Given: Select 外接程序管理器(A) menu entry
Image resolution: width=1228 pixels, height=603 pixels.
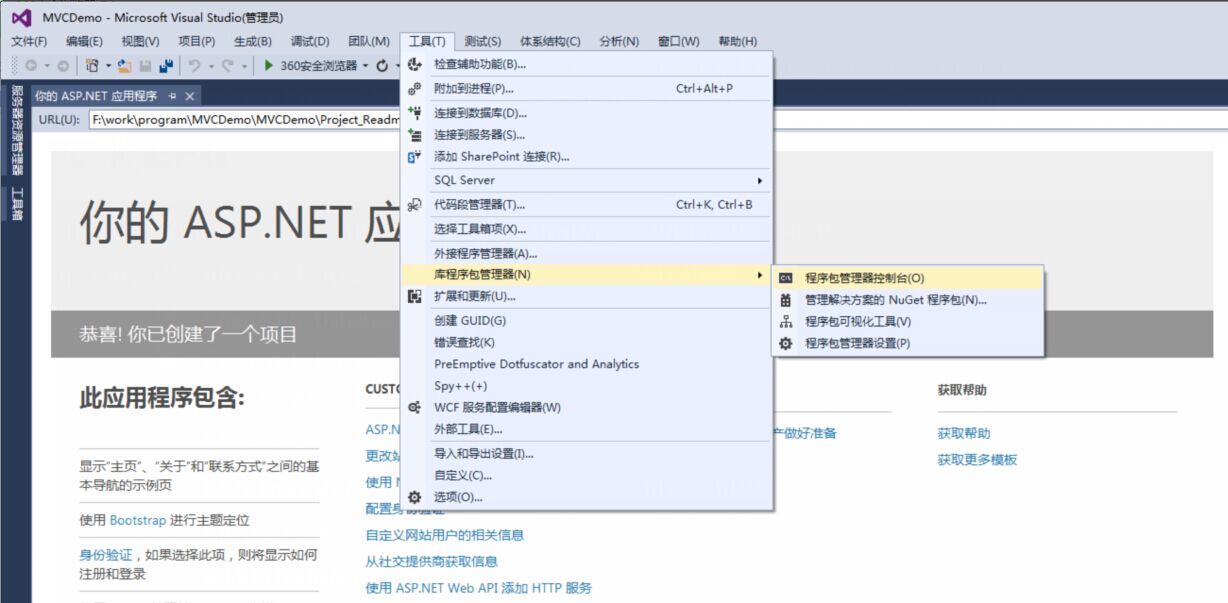Looking at the screenshot, I should [587, 253].
